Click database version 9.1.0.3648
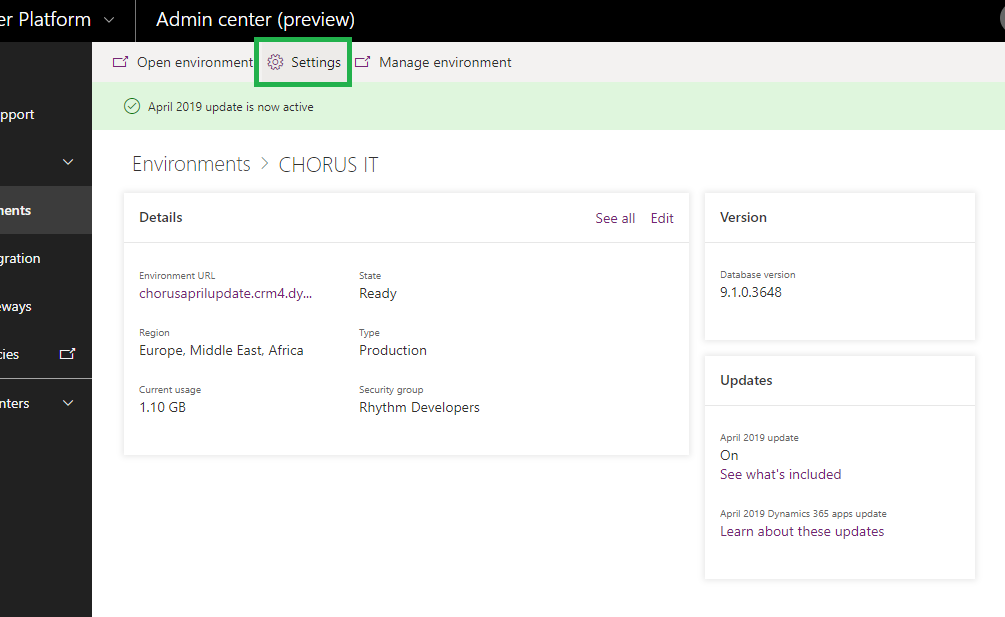 (751, 292)
